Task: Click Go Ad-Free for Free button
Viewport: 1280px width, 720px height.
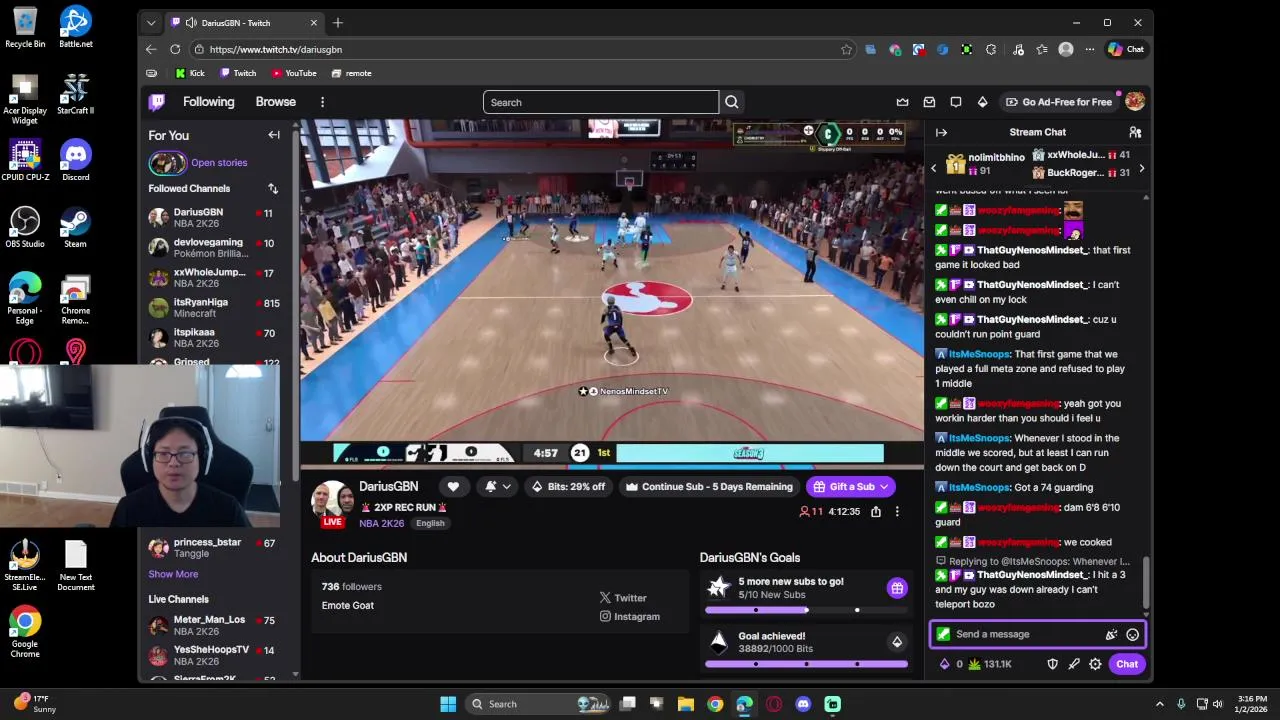Action: pyautogui.click(x=1057, y=102)
